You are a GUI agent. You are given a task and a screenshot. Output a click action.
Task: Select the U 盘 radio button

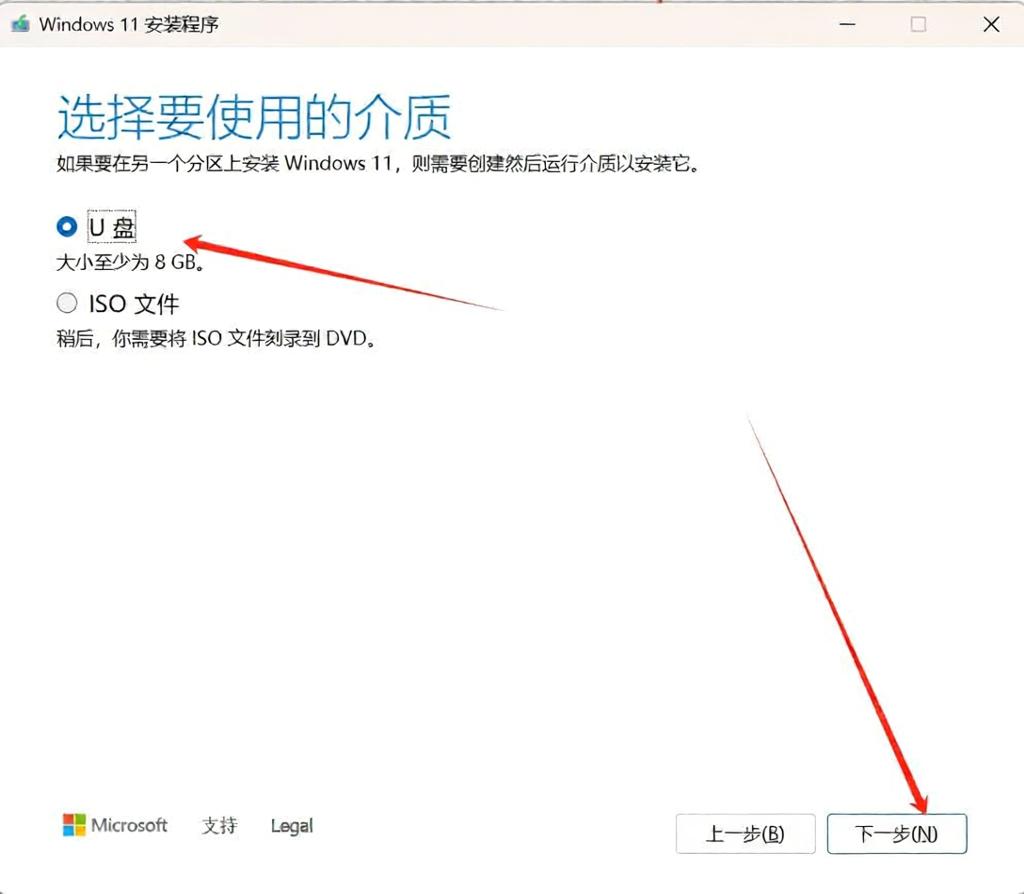pos(67,227)
